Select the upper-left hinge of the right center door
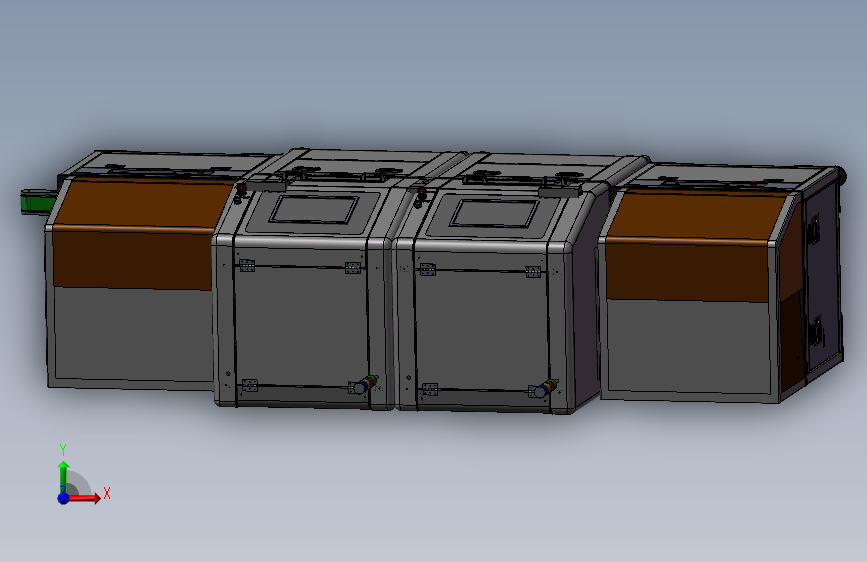867x562 pixels. tap(427, 269)
